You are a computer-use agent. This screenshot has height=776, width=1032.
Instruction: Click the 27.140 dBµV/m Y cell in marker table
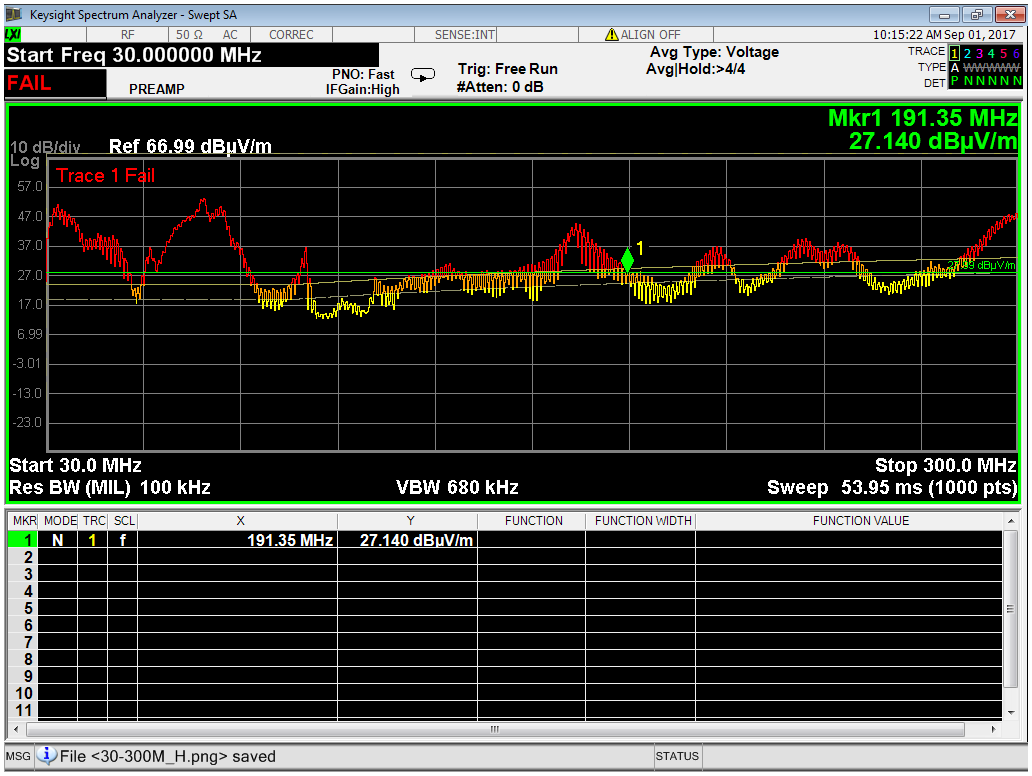click(x=408, y=540)
